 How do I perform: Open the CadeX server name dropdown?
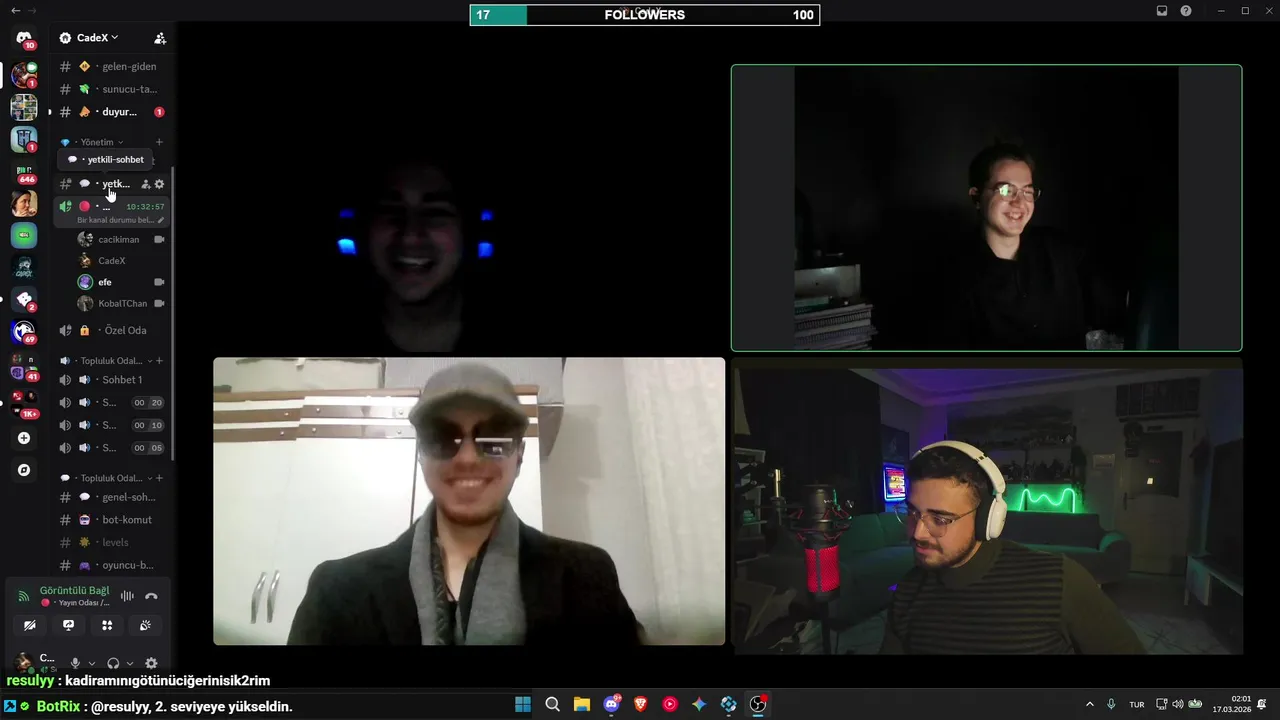coord(97,38)
